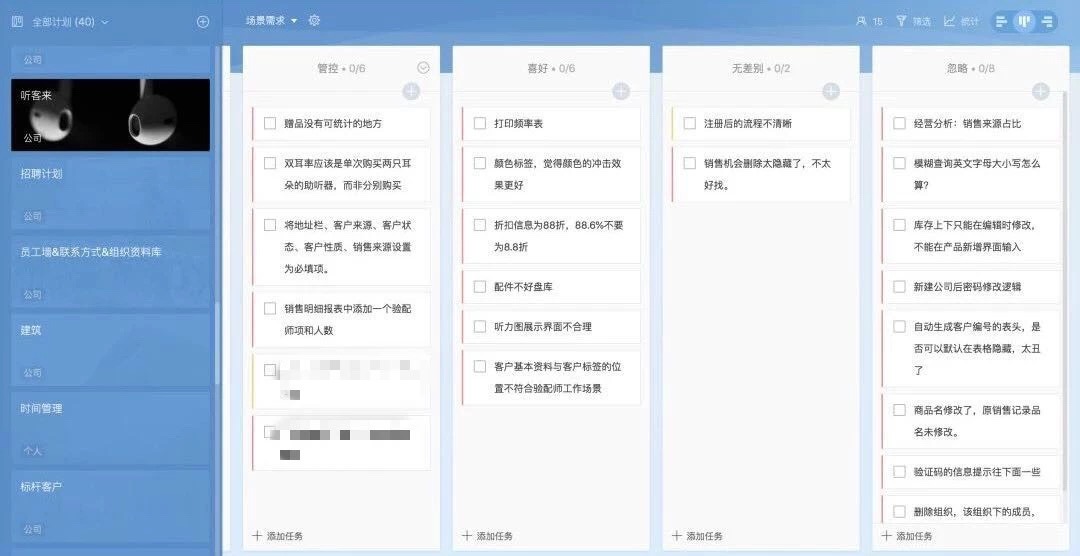Screen dimensions: 1080x556
Task: Open card text 打印频率表
Action: coord(519,124)
